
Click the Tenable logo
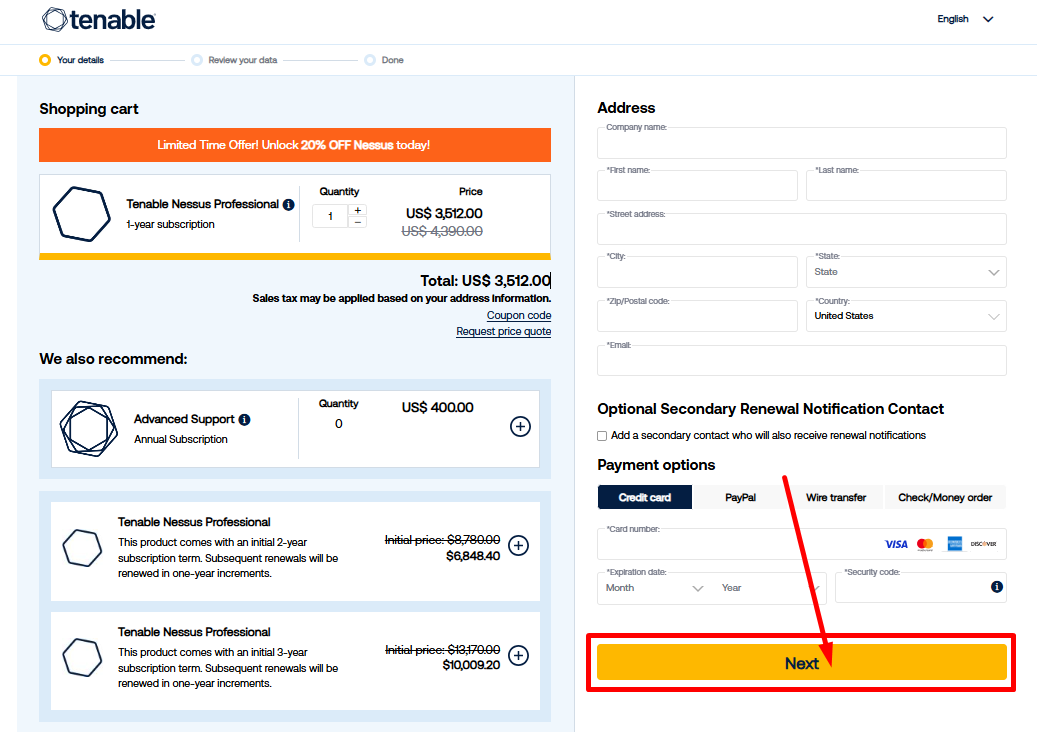pyautogui.click(x=98, y=19)
